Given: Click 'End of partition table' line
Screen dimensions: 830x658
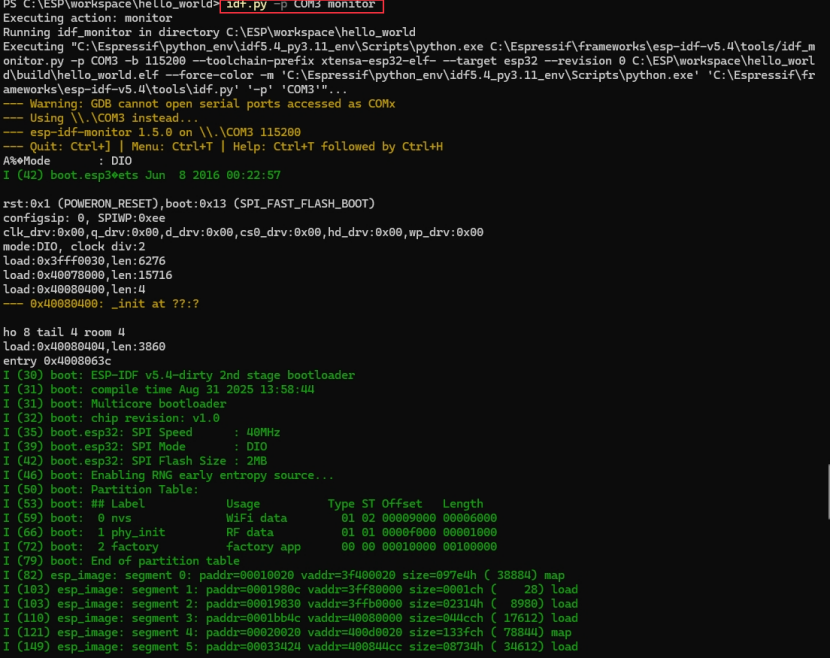Looking at the screenshot, I should (121, 561).
